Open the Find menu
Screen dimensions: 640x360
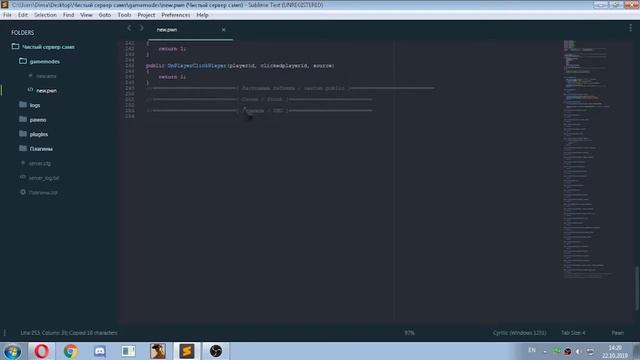(69, 15)
